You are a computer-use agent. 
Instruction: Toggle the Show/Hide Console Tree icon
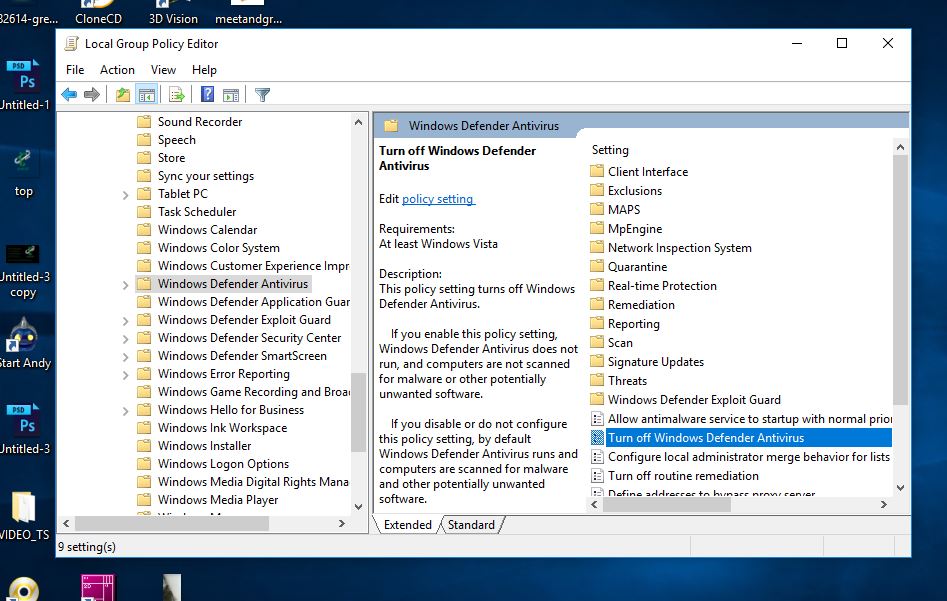click(x=147, y=94)
